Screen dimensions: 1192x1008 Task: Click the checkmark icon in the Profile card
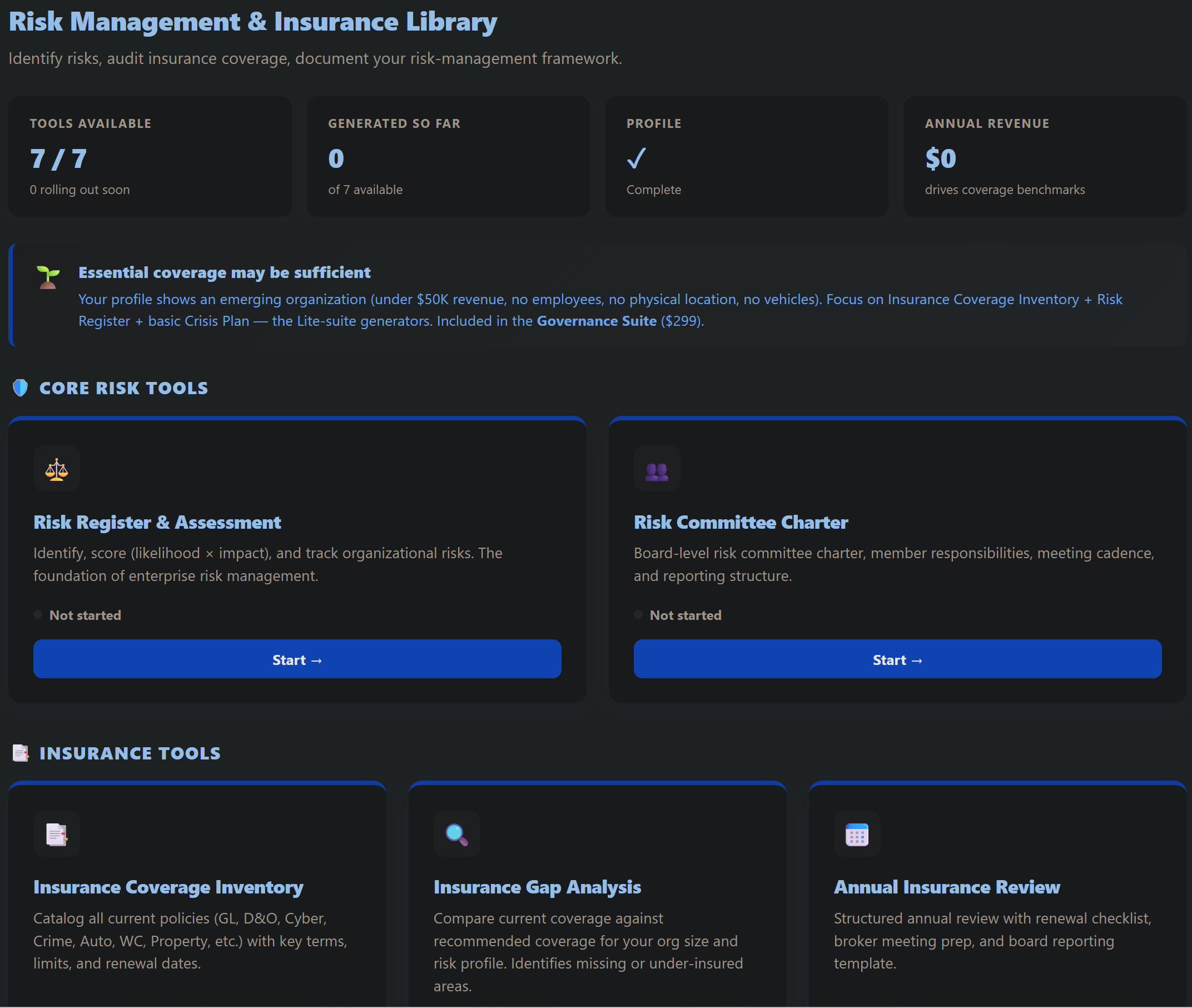pos(636,158)
